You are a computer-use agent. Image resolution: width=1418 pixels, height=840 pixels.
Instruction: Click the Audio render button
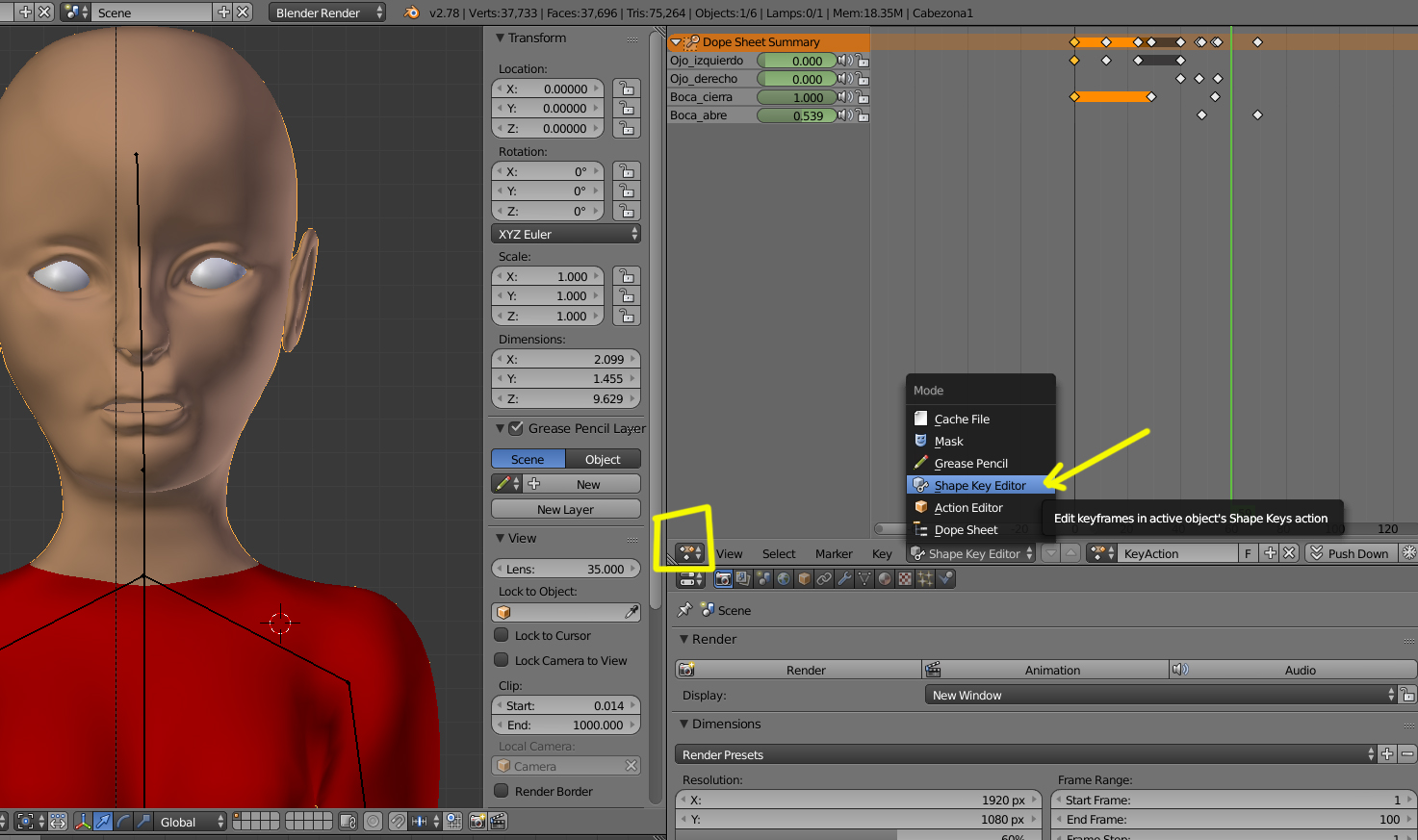(x=1293, y=670)
